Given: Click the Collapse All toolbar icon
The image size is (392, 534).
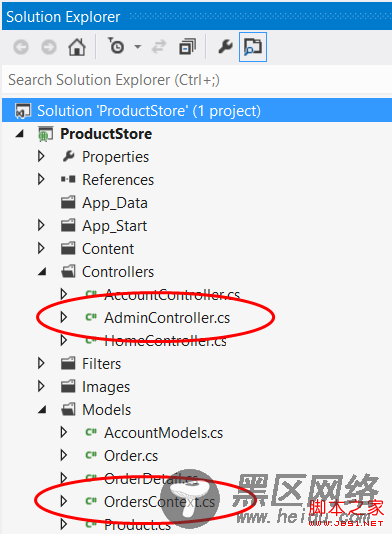Looking at the screenshot, I should tap(187, 47).
